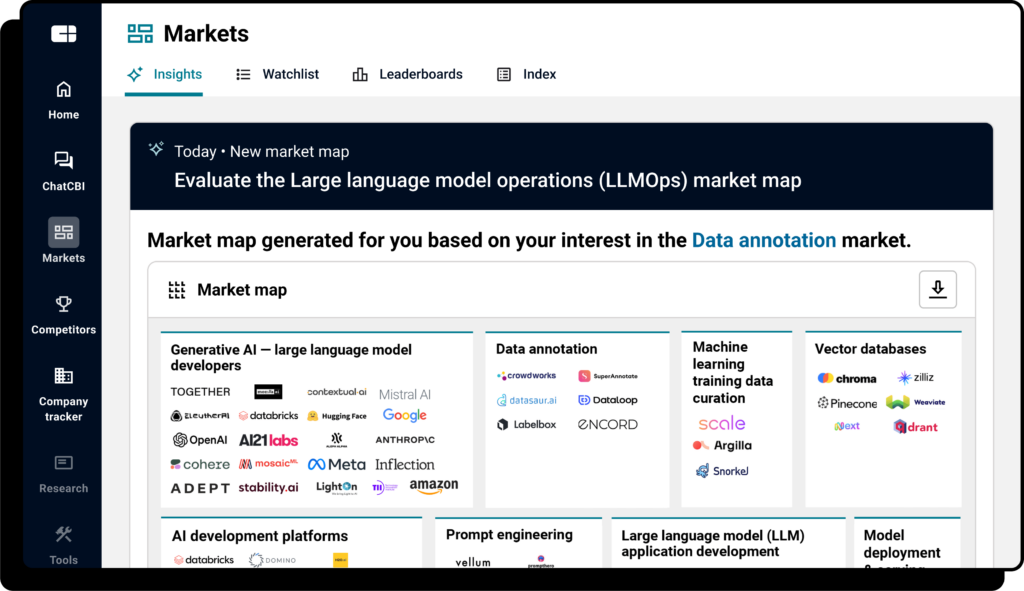Open ChatCBI from sidebar
1024x591 pixels.
[63, 172]
